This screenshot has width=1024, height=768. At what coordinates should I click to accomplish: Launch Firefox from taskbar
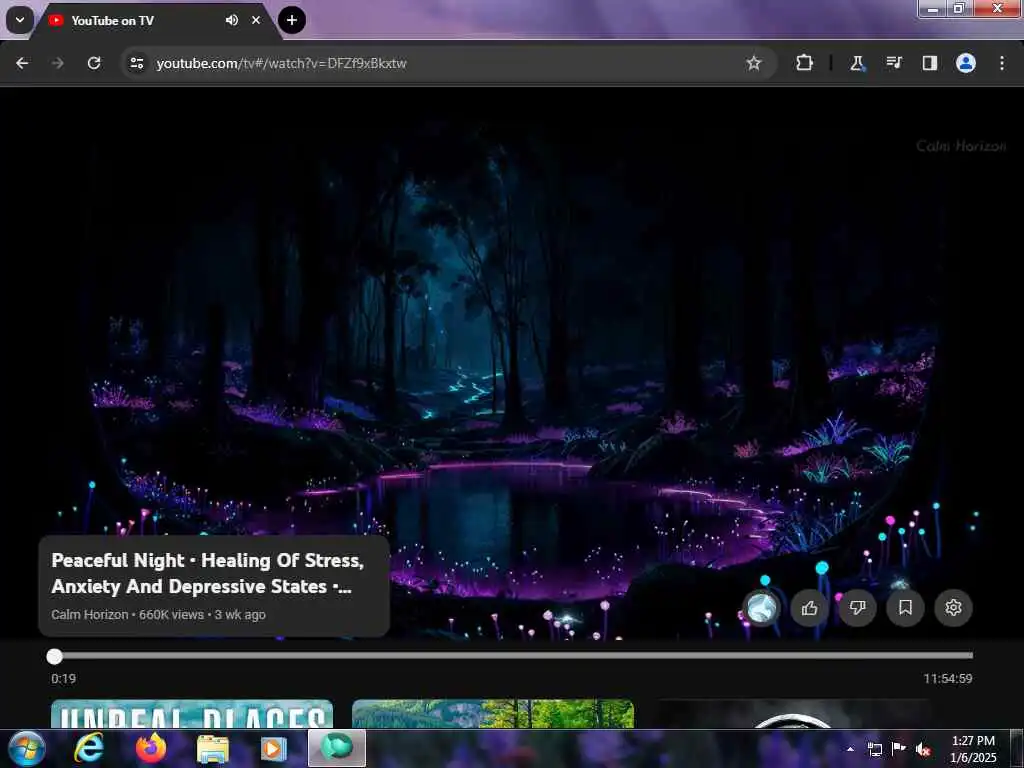pyautogui.click(x=150, y=748)
